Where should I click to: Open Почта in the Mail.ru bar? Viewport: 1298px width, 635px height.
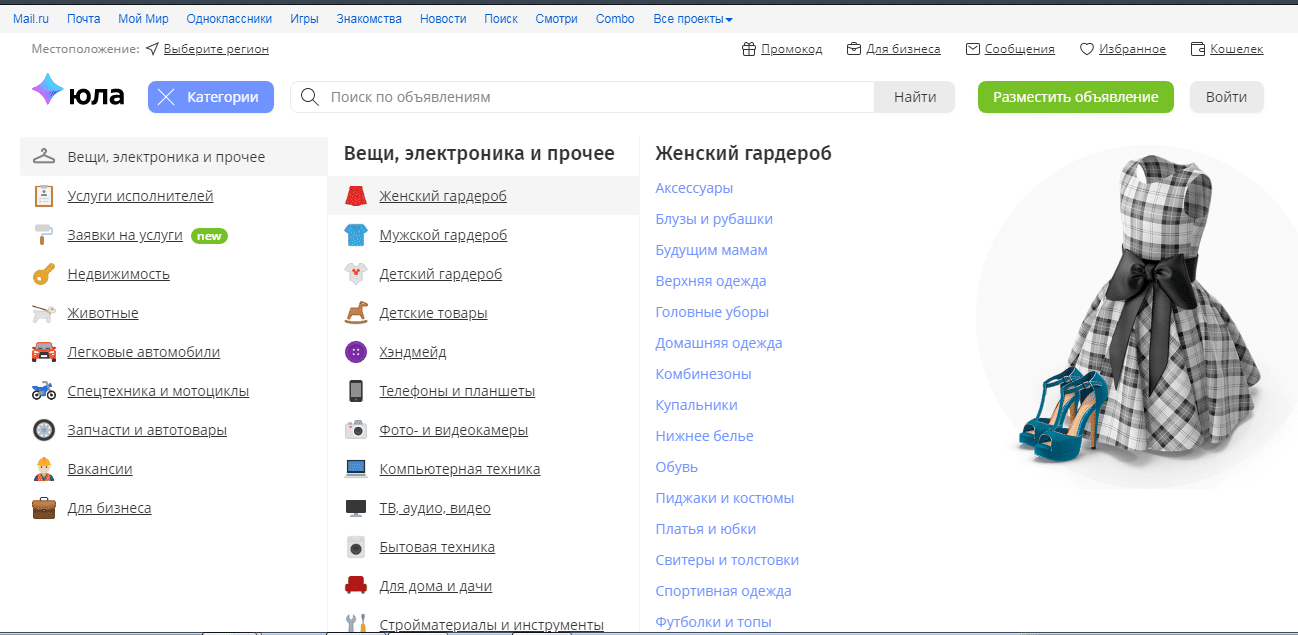click(x=83, y=19)
